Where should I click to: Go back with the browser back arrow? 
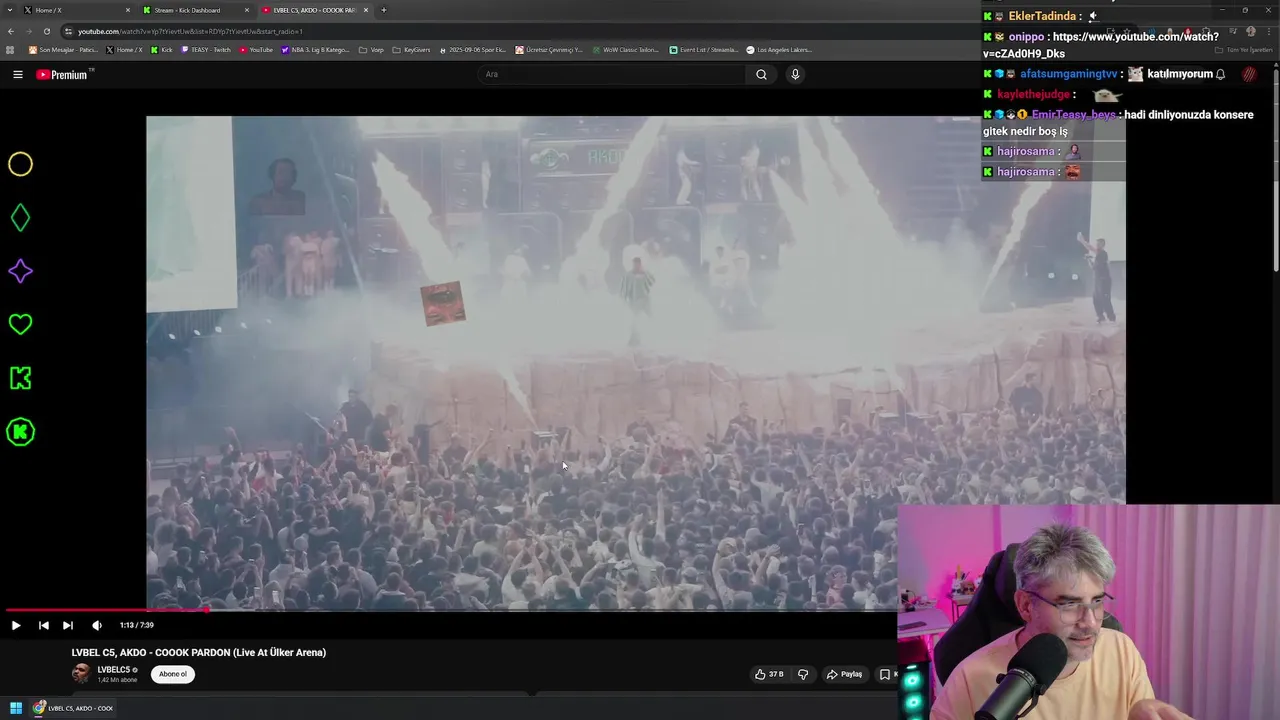tap(11, 31)
